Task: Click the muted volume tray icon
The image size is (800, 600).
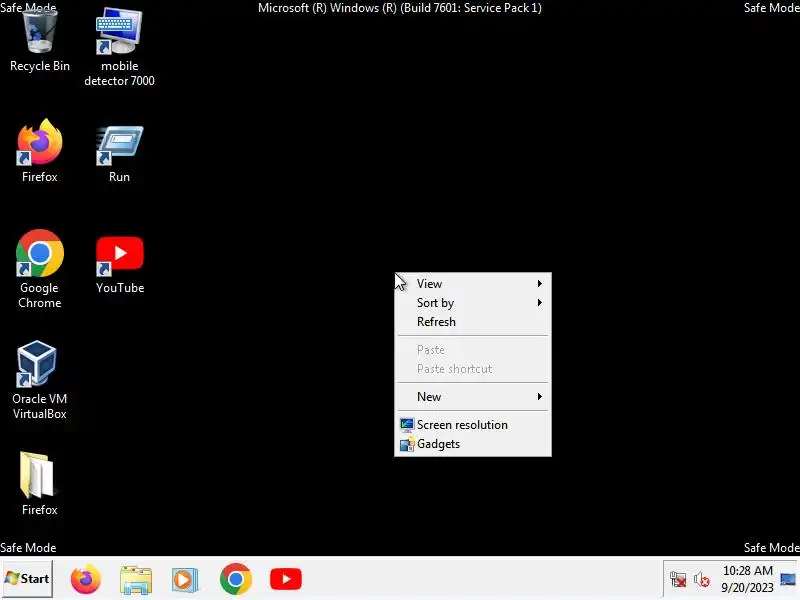Action: tap(702, 580)
